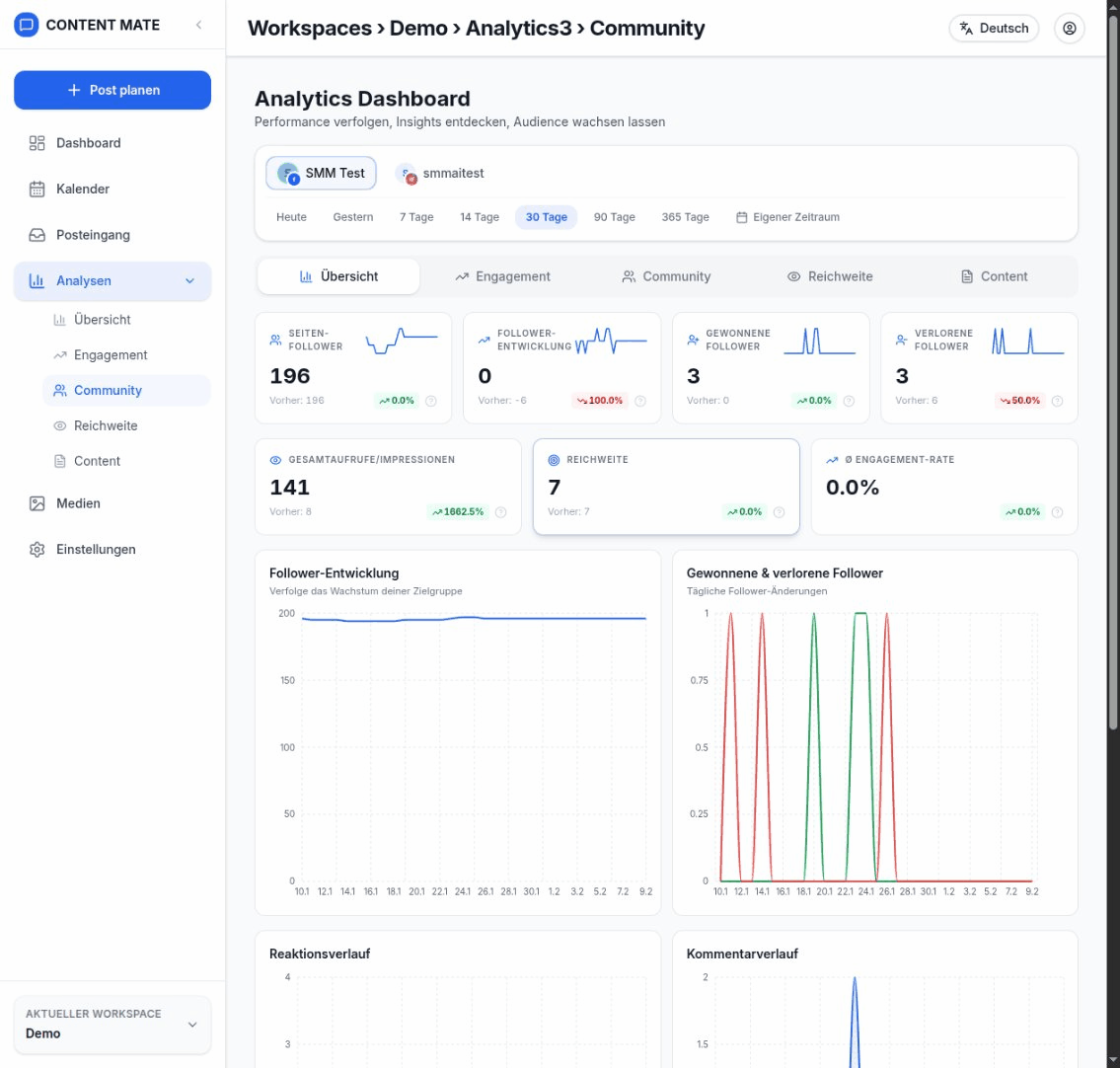Click the Community sidebar people icon

(60, 390)
